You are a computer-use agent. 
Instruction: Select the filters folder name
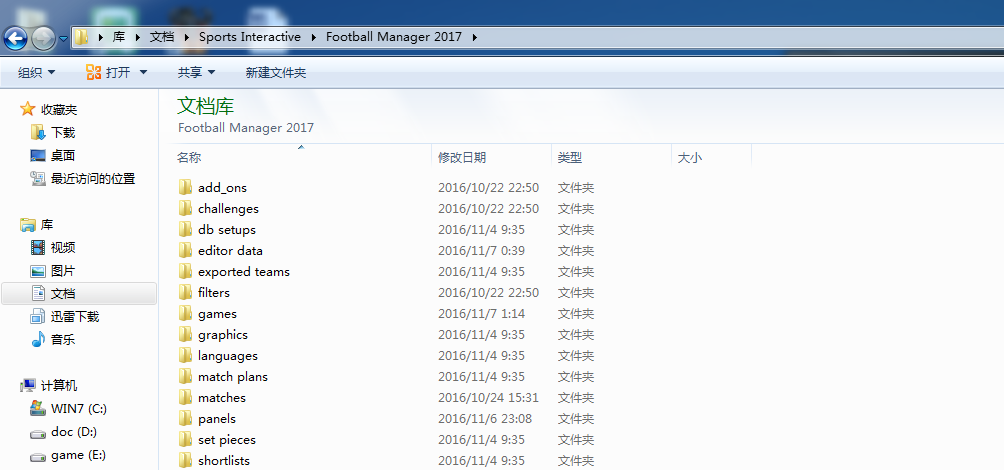(214, 293)
